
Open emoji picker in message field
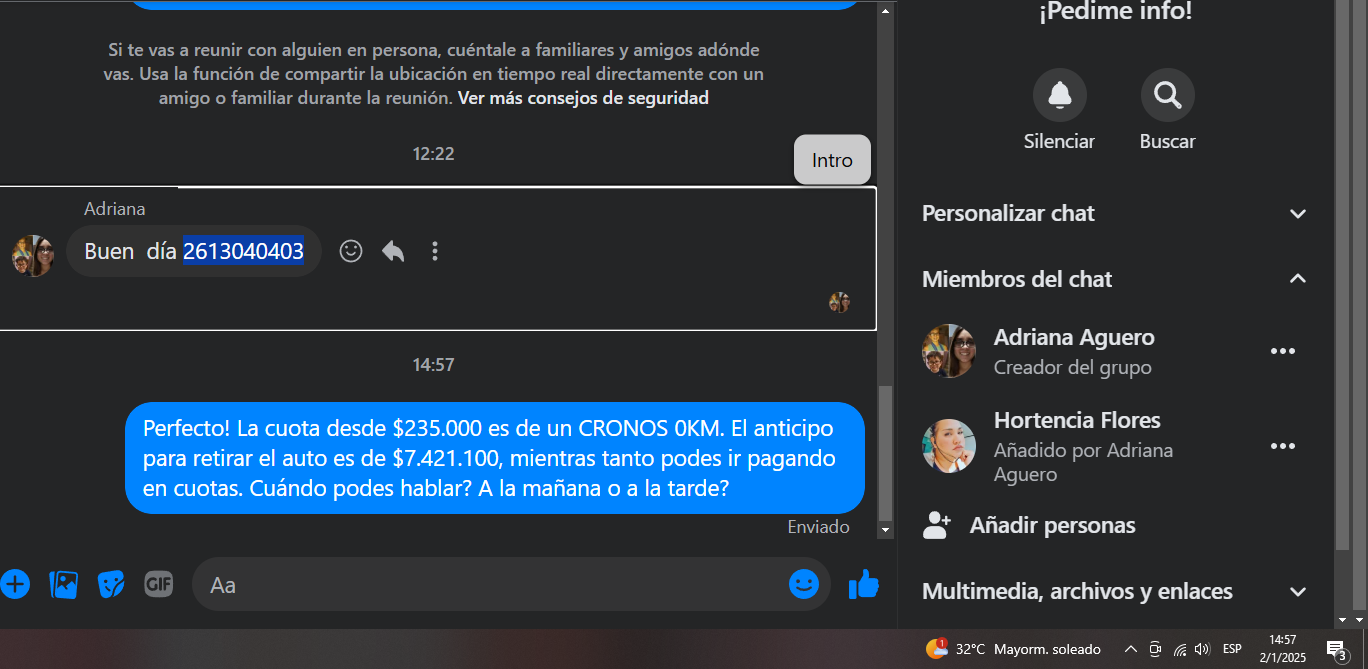[804, 584]
